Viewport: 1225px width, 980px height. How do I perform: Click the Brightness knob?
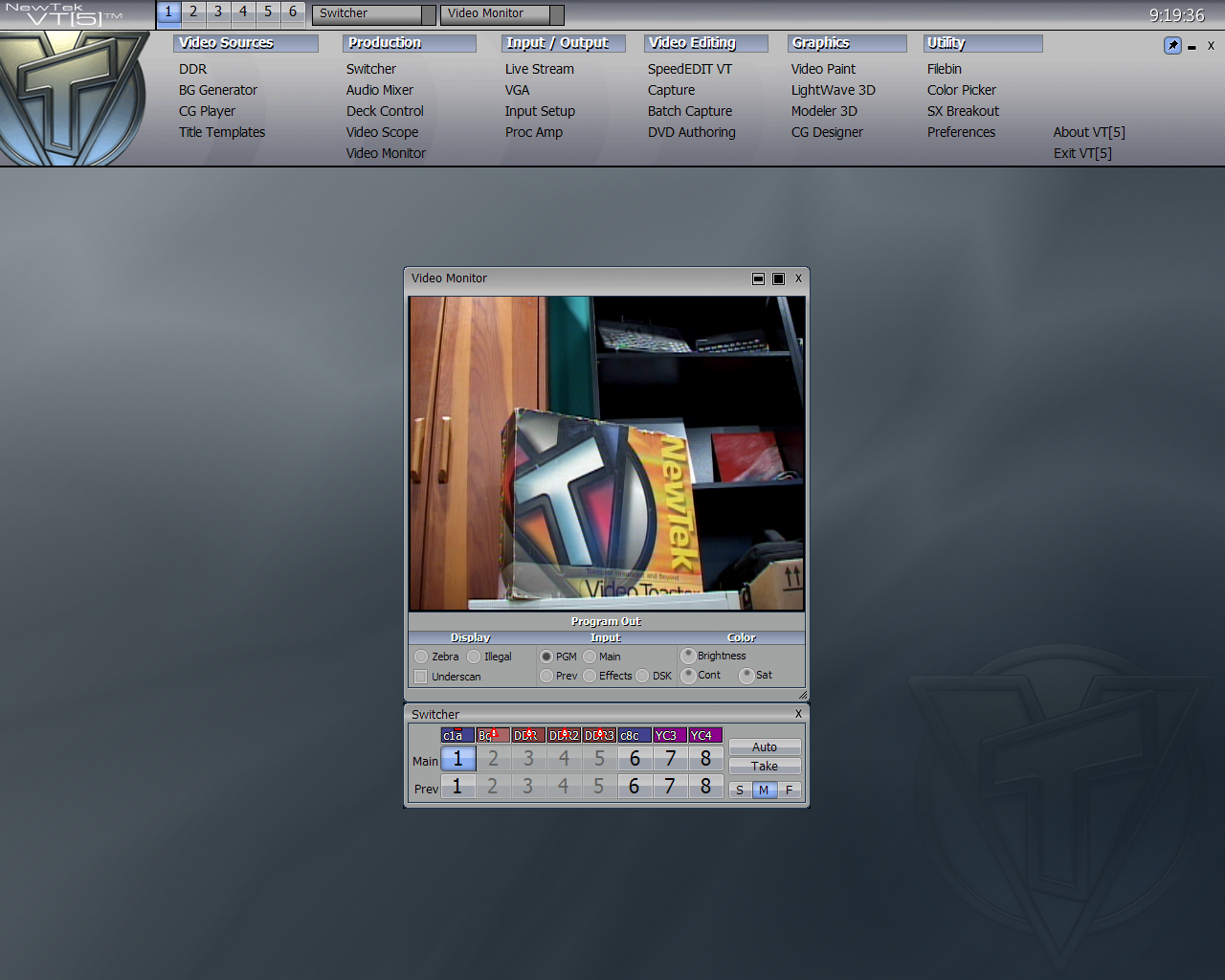tap(688, 656)
